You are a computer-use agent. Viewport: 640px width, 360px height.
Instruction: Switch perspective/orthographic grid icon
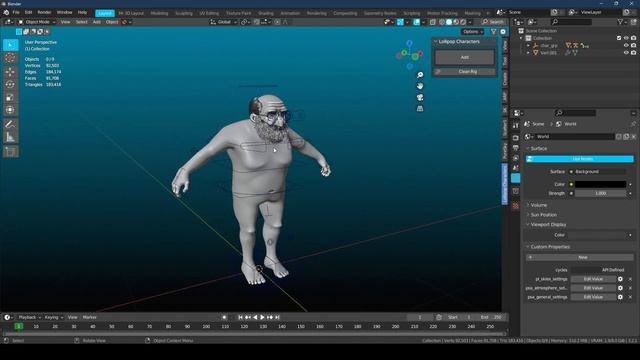tap(420, 108)
